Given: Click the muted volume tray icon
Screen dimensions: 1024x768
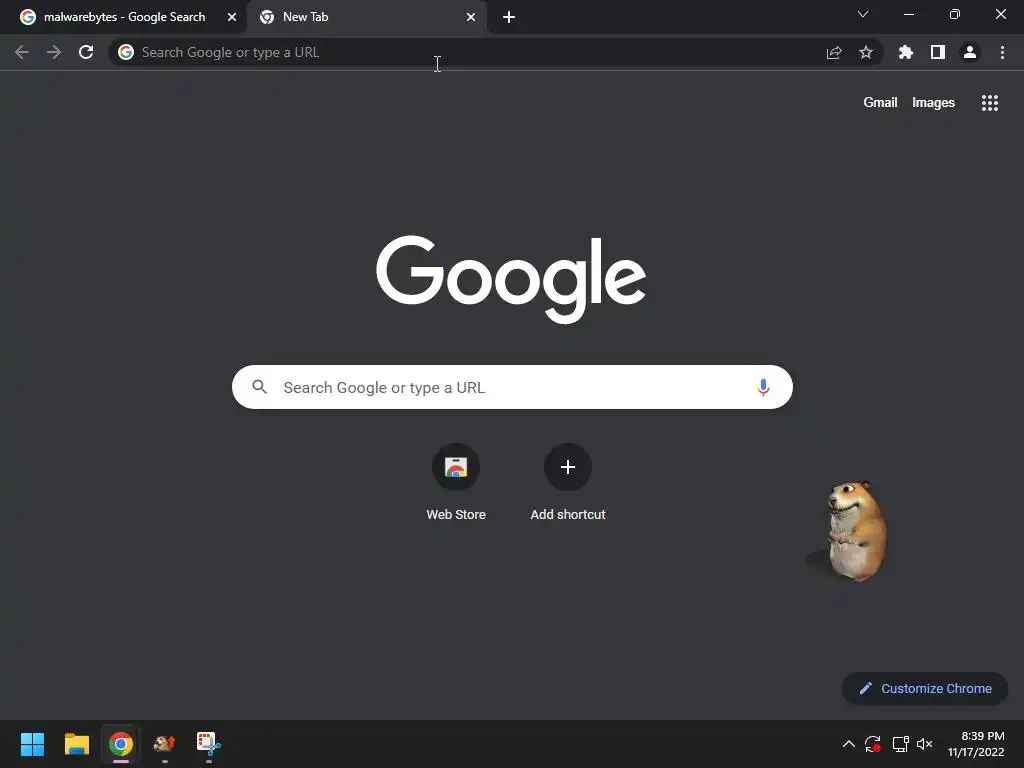Looking at the screenshot, I should pos(925,744).
